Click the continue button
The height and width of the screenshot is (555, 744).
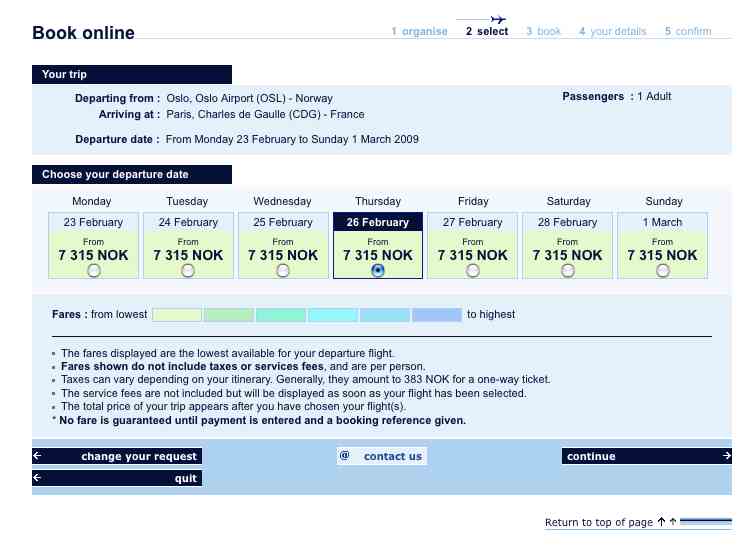coord(647,456)
